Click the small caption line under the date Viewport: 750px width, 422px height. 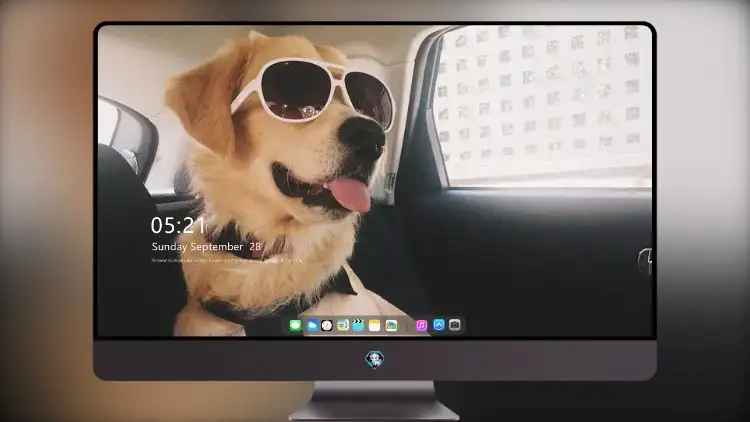[x=227, y=261]
